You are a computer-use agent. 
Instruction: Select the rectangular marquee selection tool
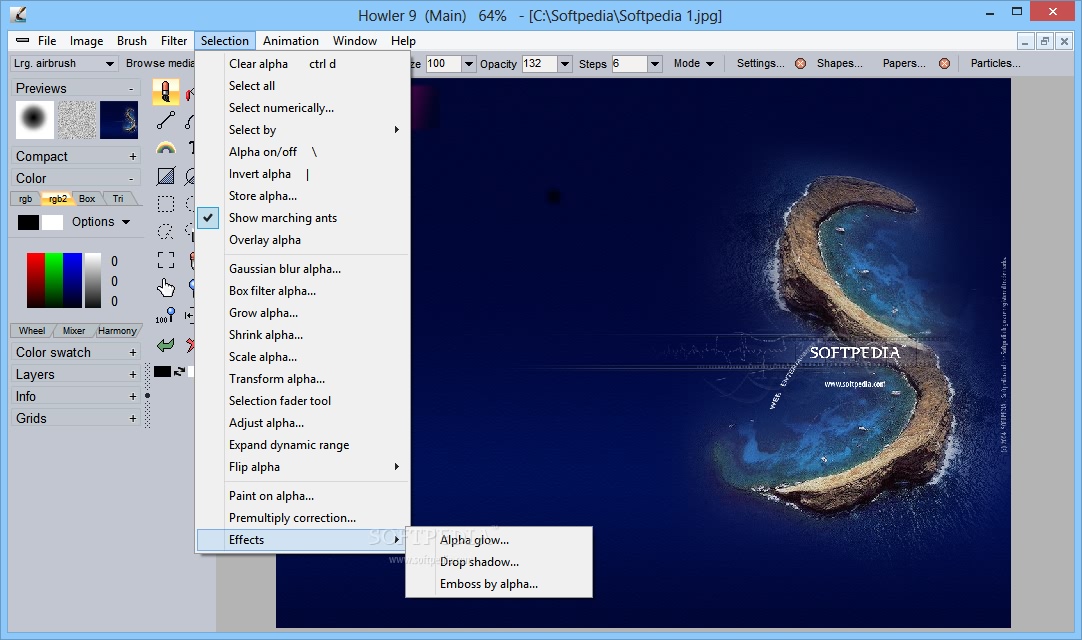(166, 204)
